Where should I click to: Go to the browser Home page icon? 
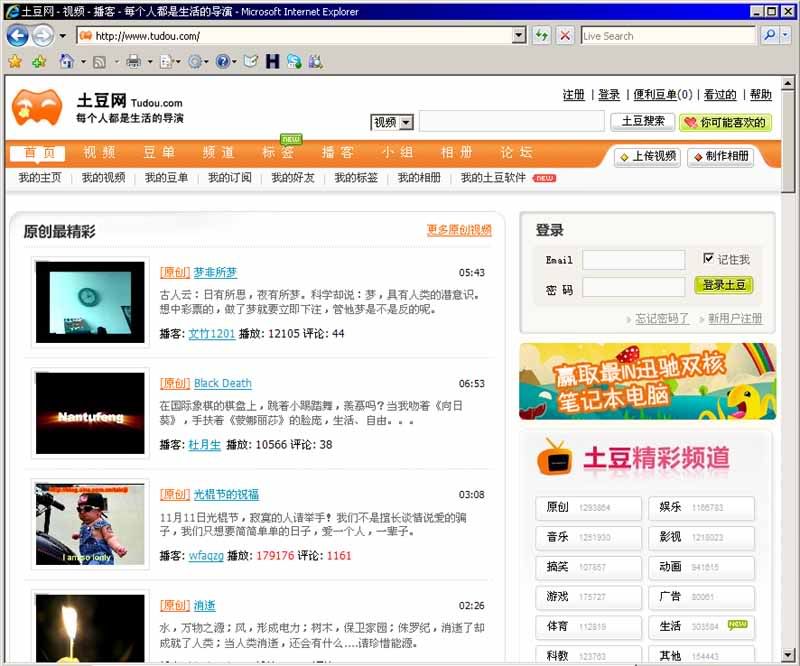tap(66, 62)
